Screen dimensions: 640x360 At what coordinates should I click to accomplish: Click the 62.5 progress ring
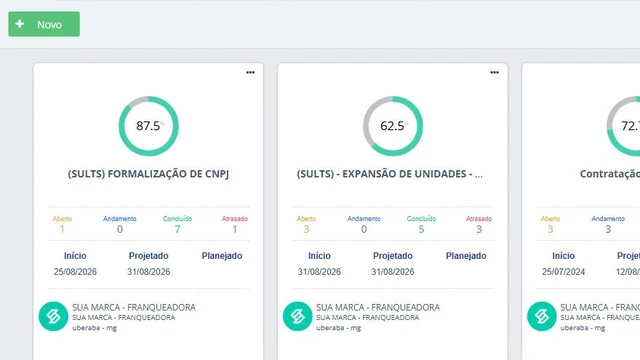click(x=393, y=126)
